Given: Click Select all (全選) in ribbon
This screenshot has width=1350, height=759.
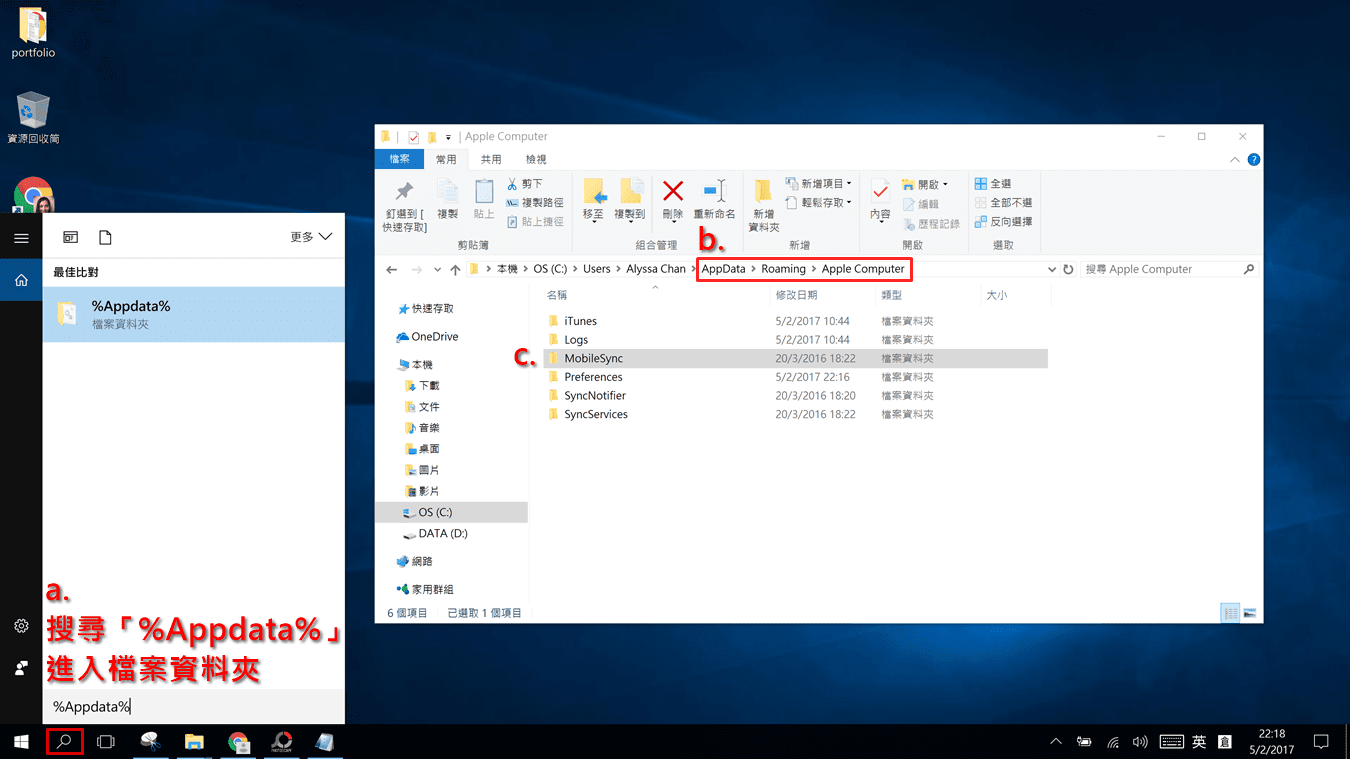Looking at the screenshot, I should coord(993,184).
